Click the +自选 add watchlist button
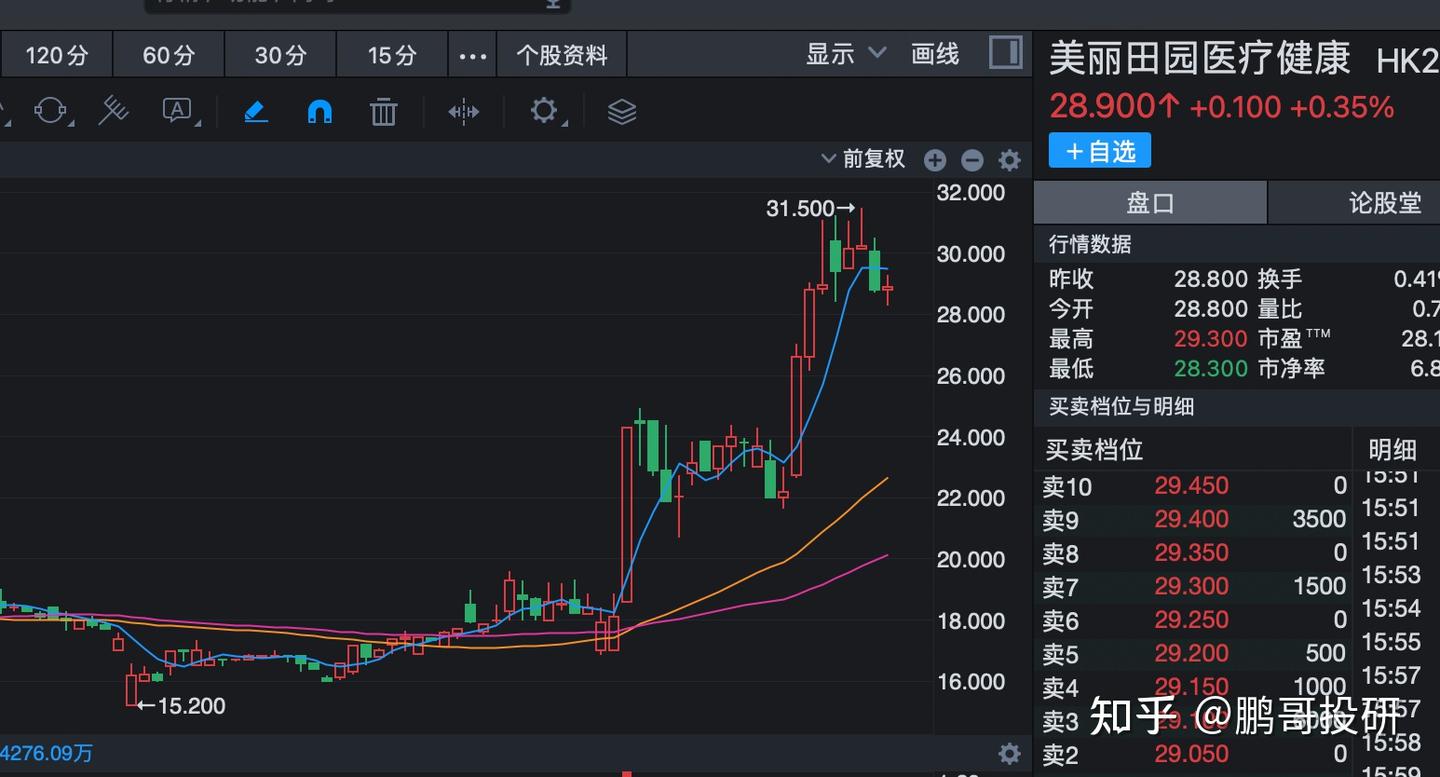The width and height of the screenshot is (1440, 777). (x=1099, y=150)
